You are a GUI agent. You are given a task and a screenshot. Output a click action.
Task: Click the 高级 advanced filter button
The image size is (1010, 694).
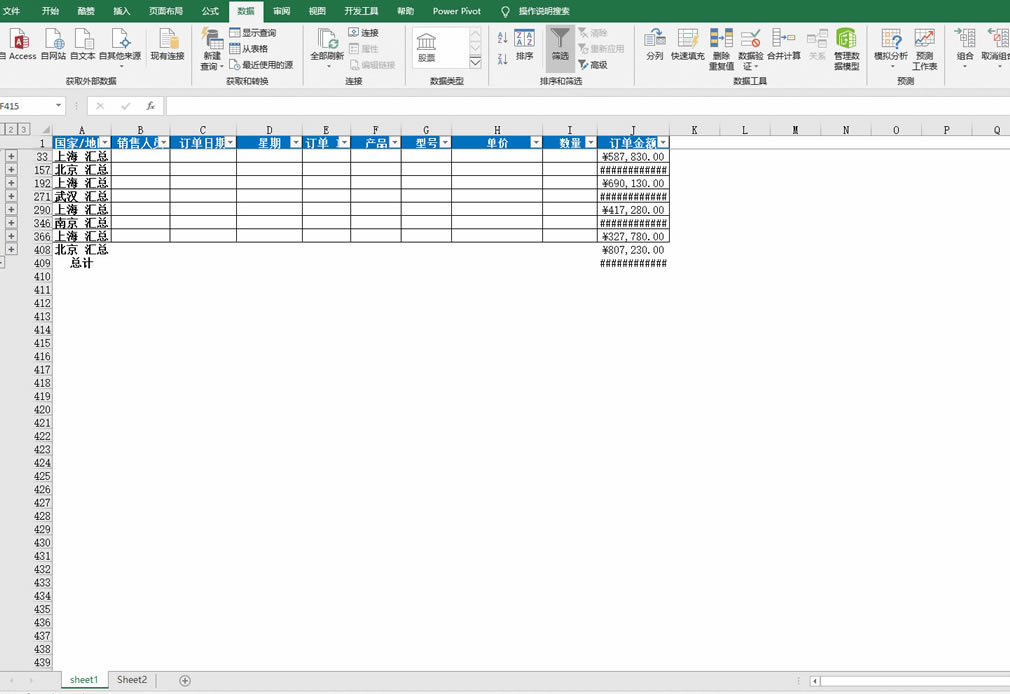(591, 65)
